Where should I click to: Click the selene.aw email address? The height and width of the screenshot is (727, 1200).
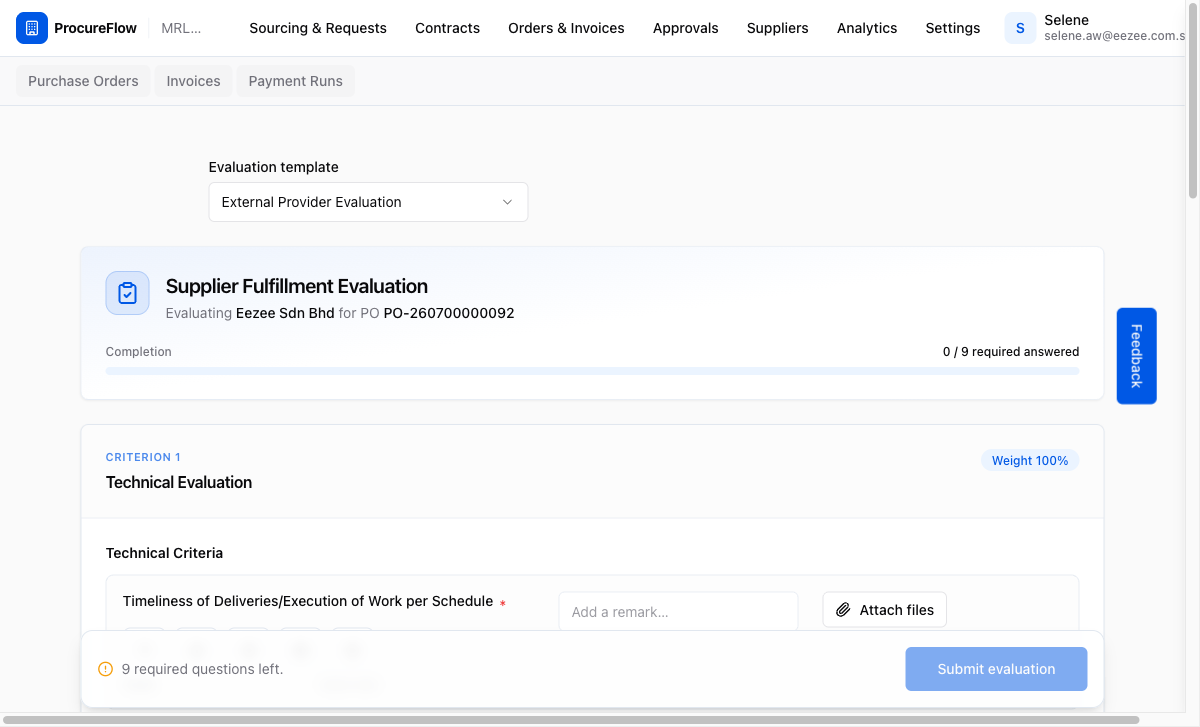tap(1114, 36)
